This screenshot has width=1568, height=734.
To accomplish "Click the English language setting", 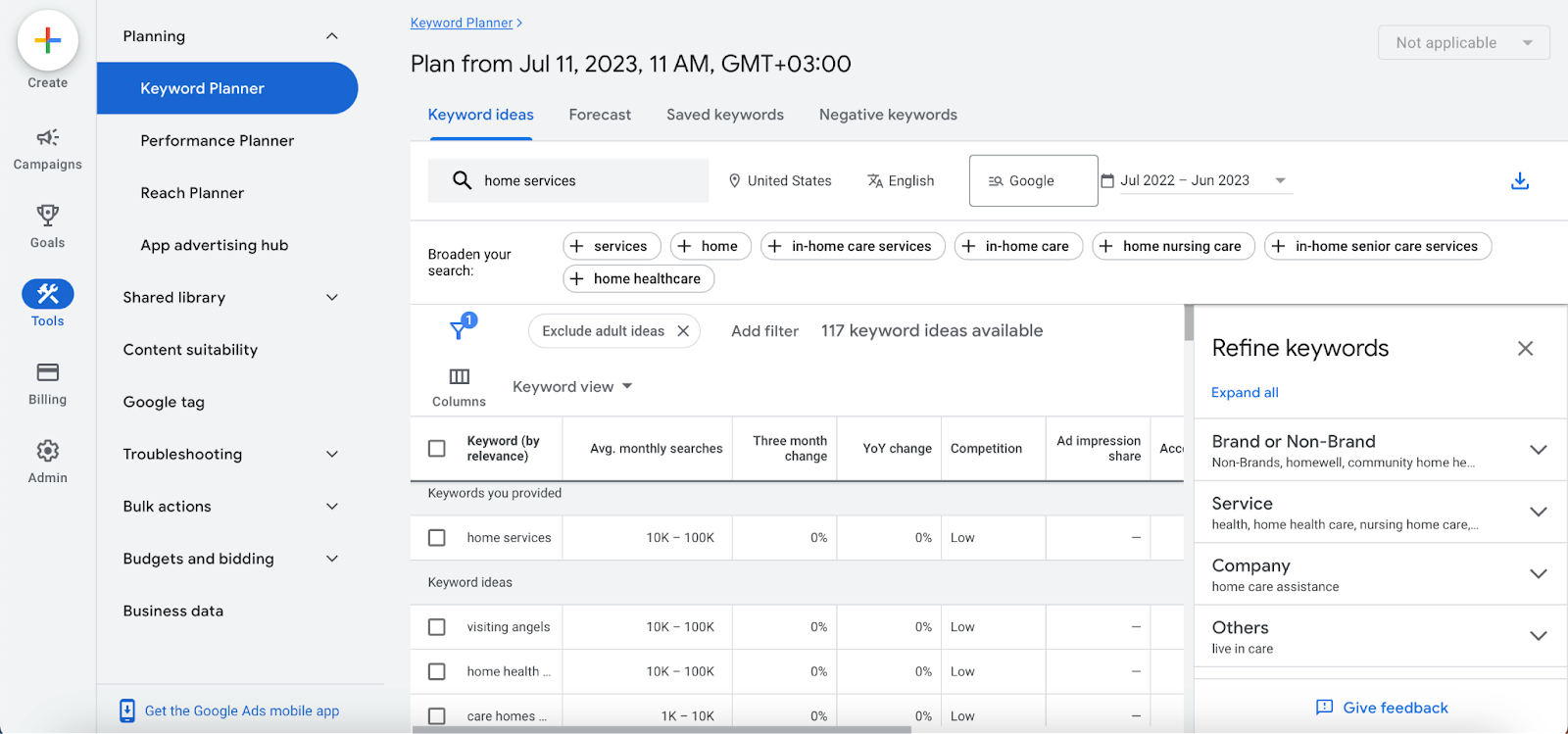I will tap(901, 181).
